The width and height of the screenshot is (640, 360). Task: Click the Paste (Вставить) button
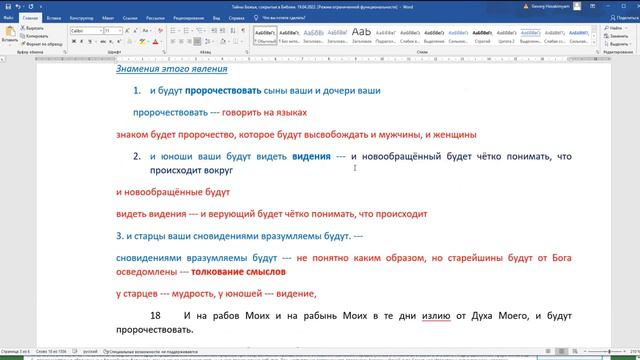click(9, 34)
